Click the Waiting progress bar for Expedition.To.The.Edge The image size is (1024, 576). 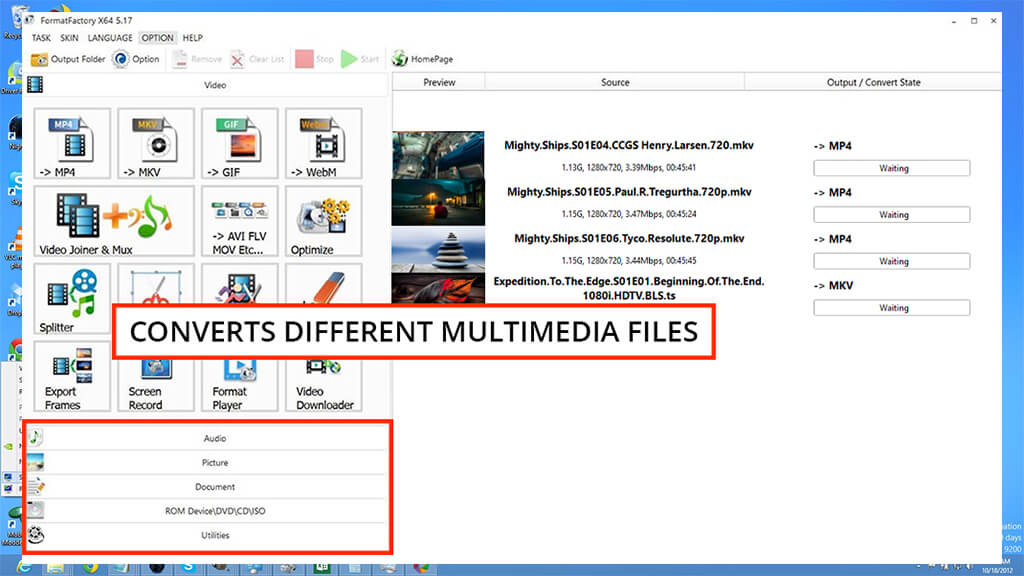tap(891, 307)
